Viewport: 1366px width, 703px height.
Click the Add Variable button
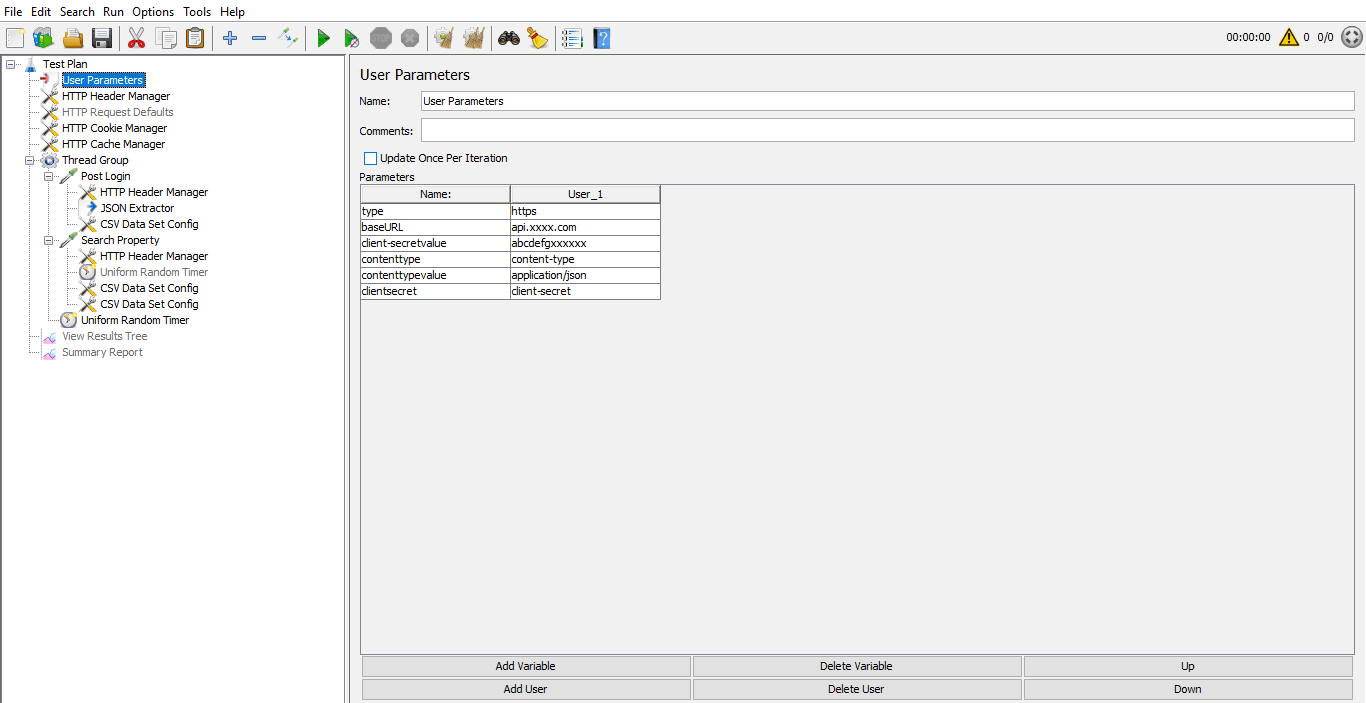point(525,665)
